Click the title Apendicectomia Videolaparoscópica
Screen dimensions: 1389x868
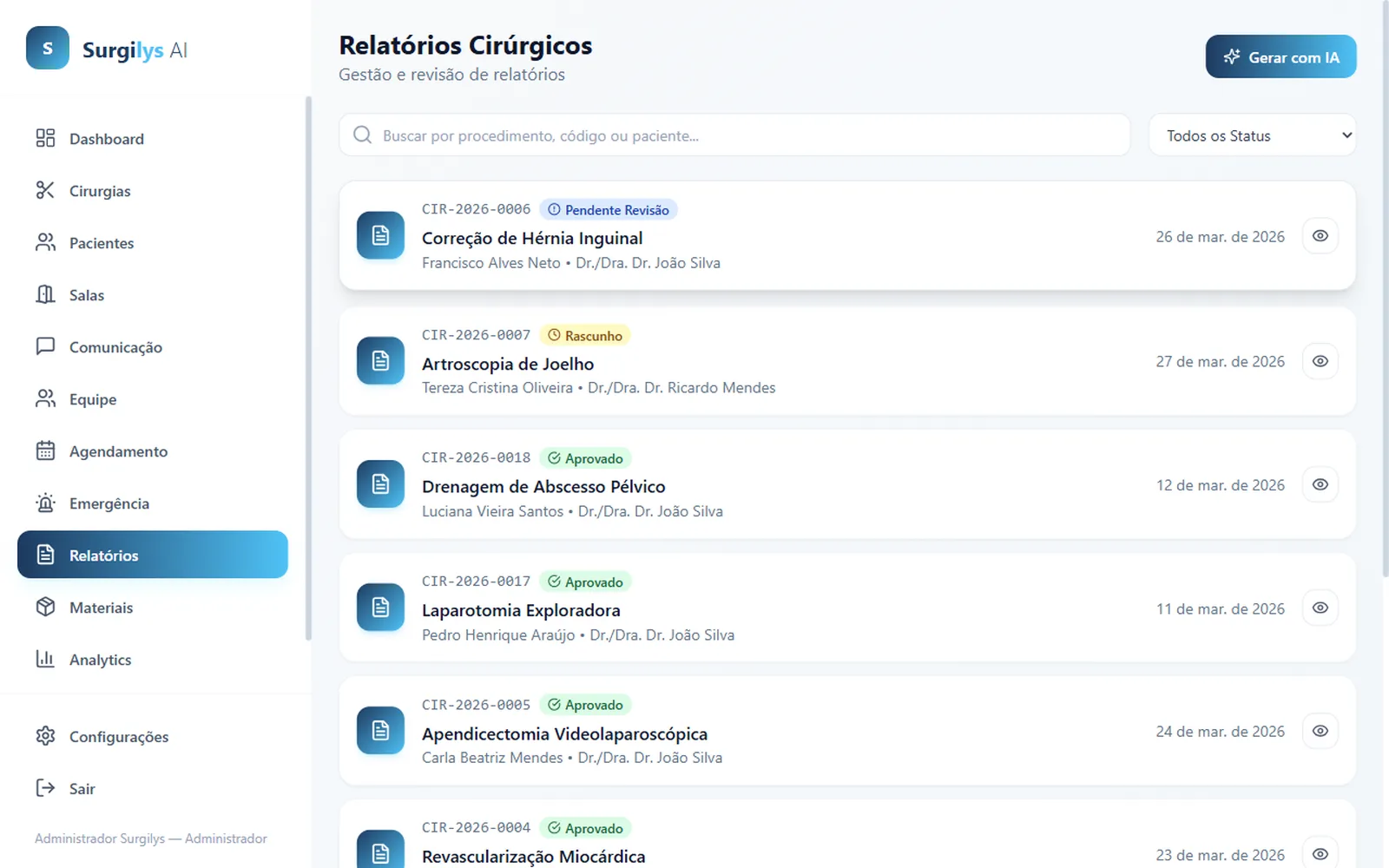pos(564,733)
